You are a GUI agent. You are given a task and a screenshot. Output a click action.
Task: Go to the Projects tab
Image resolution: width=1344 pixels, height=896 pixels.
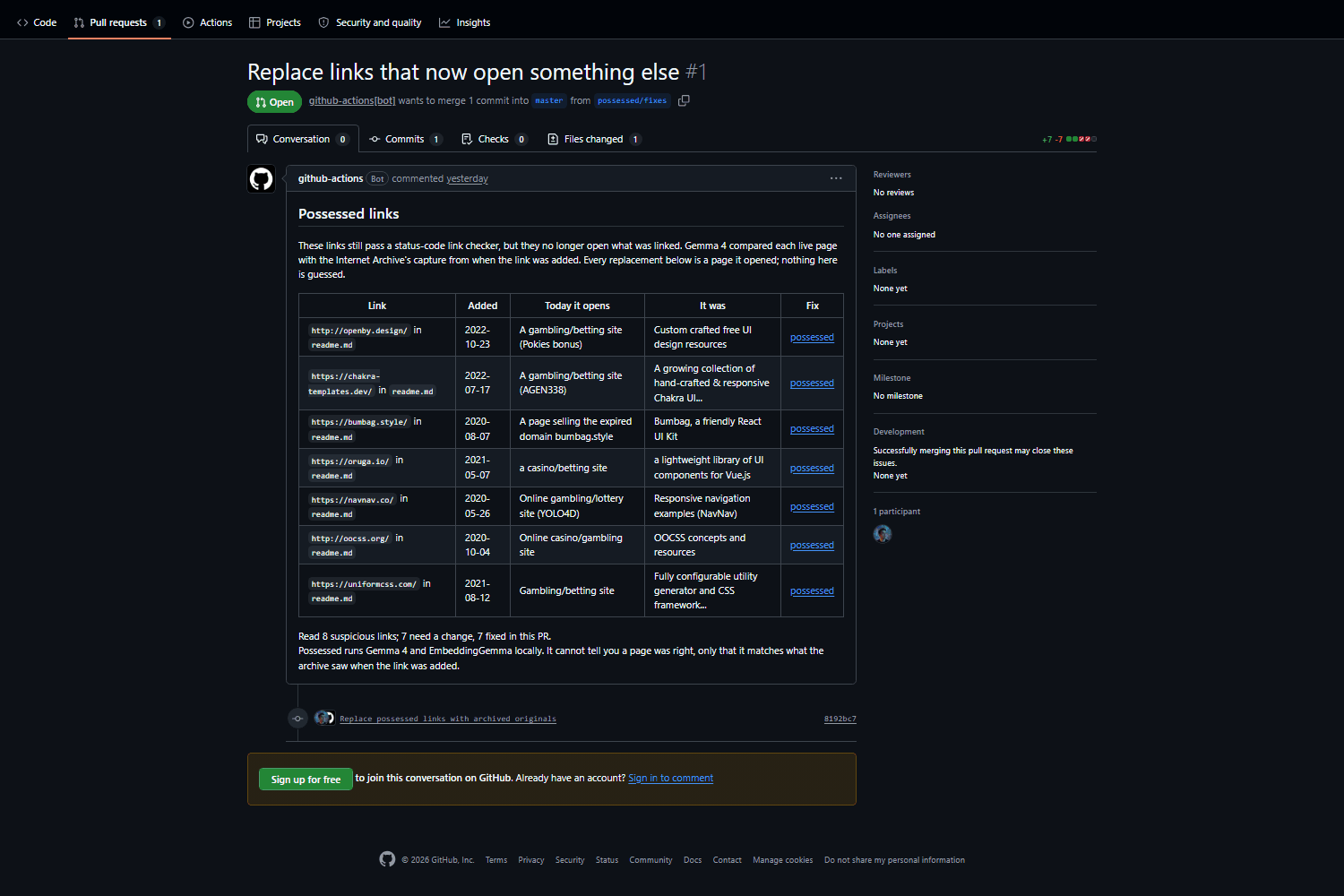point(275,22)
